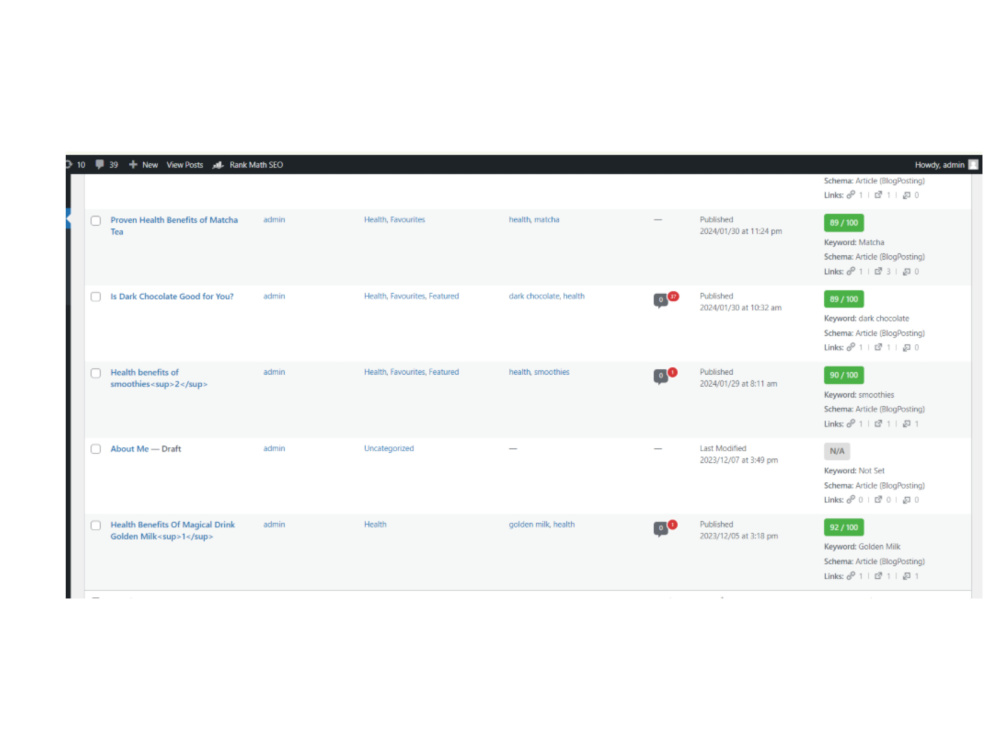Image resolution: width=1000 pixels, height=750 pixels.
Task: Click 'Keyword: Golden Milk' text
Action: click(x=862, y=547)
